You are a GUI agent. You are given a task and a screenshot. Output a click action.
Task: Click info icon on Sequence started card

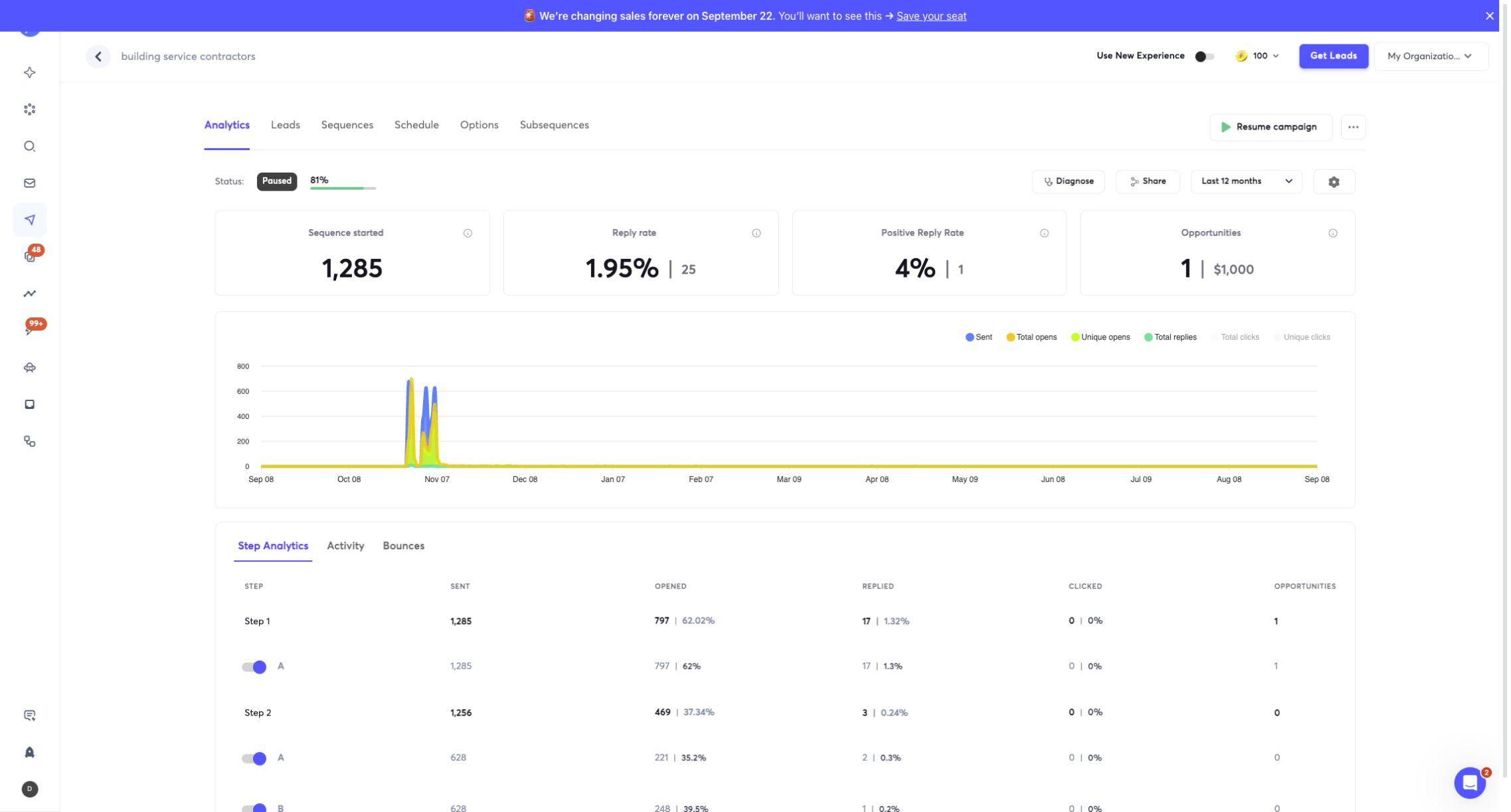(468, 233)
